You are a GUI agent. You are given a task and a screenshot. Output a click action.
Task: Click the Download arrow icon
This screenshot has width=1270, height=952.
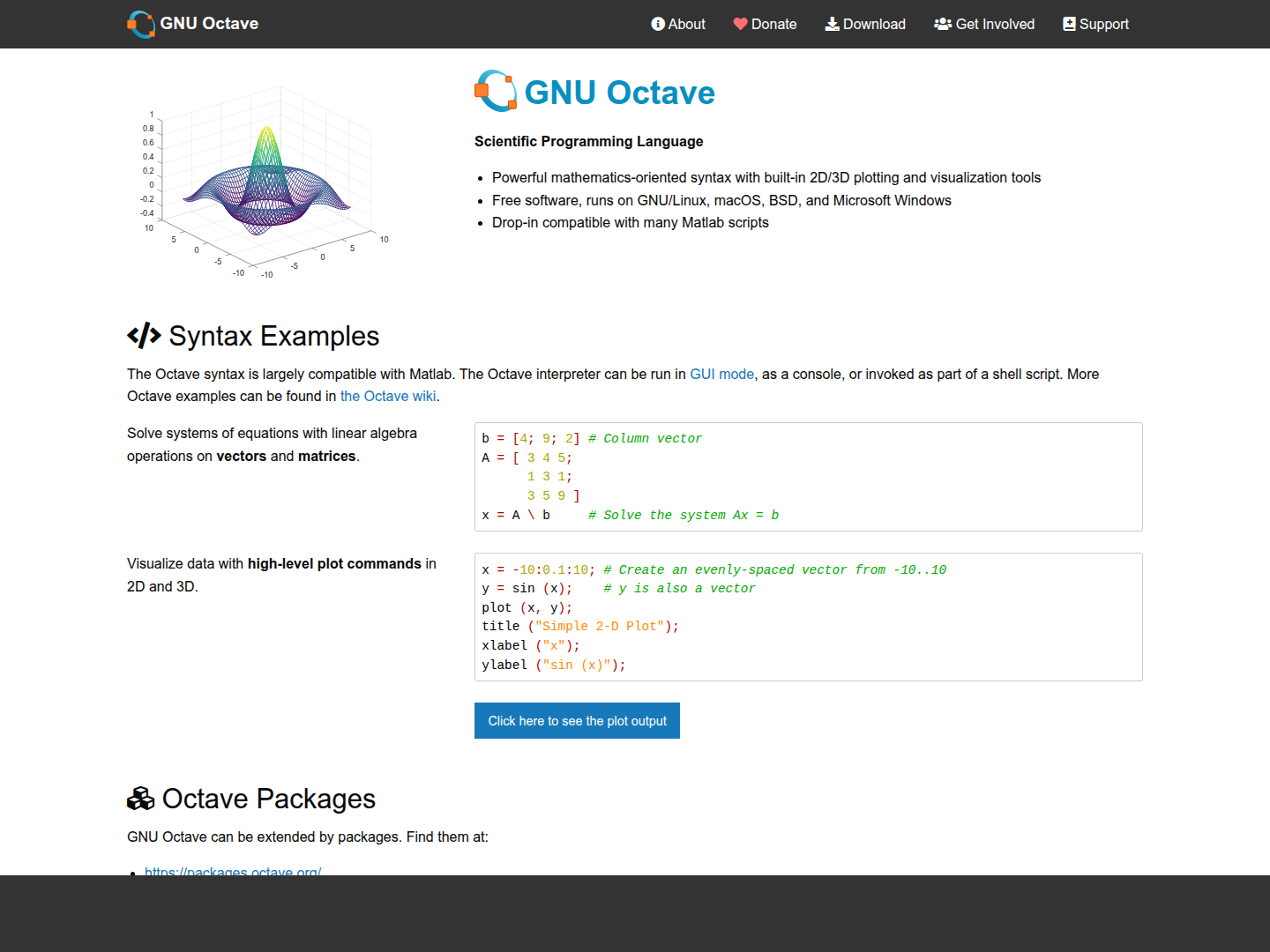click(x=832, y=24)
